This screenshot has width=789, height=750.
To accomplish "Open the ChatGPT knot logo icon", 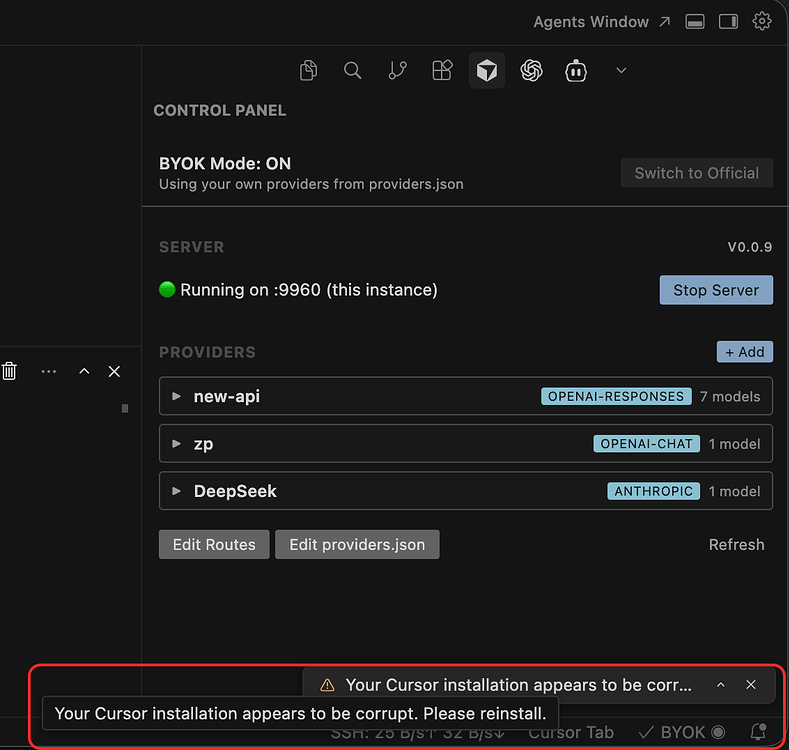I will click(x=531, y=70).
